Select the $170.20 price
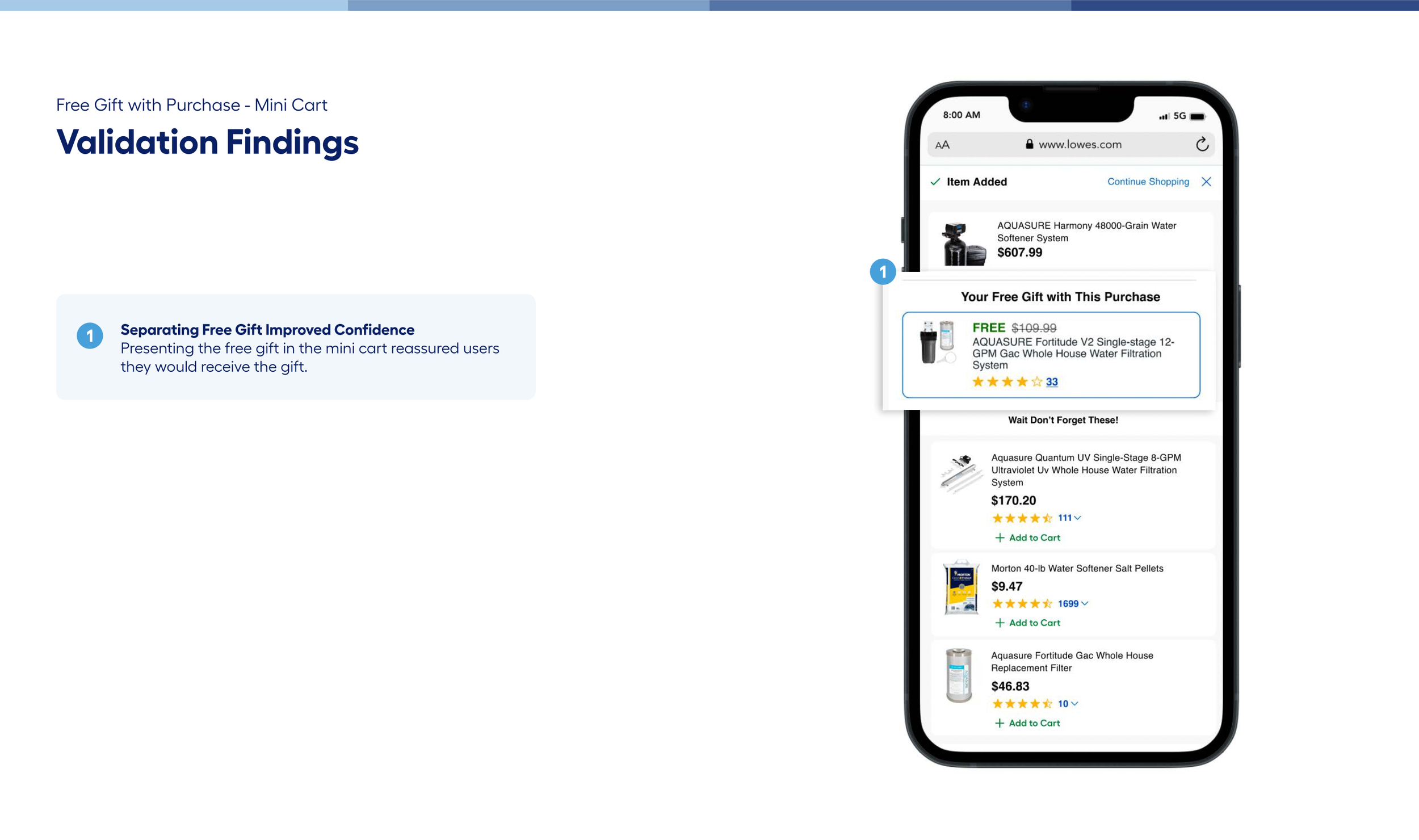This screenshot has height=840, width=1419. point(1013,501)
